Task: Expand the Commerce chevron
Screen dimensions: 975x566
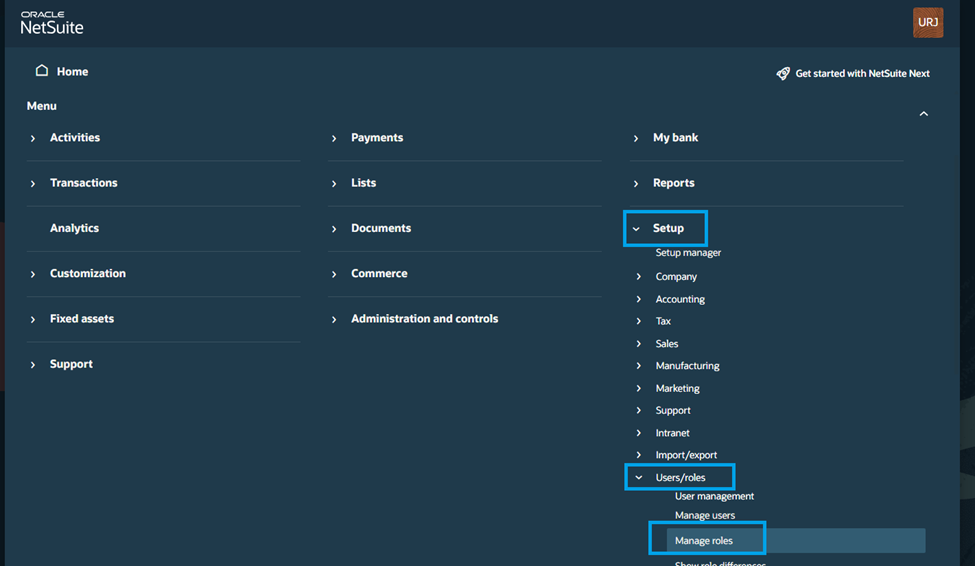Action: click(334, 274)
